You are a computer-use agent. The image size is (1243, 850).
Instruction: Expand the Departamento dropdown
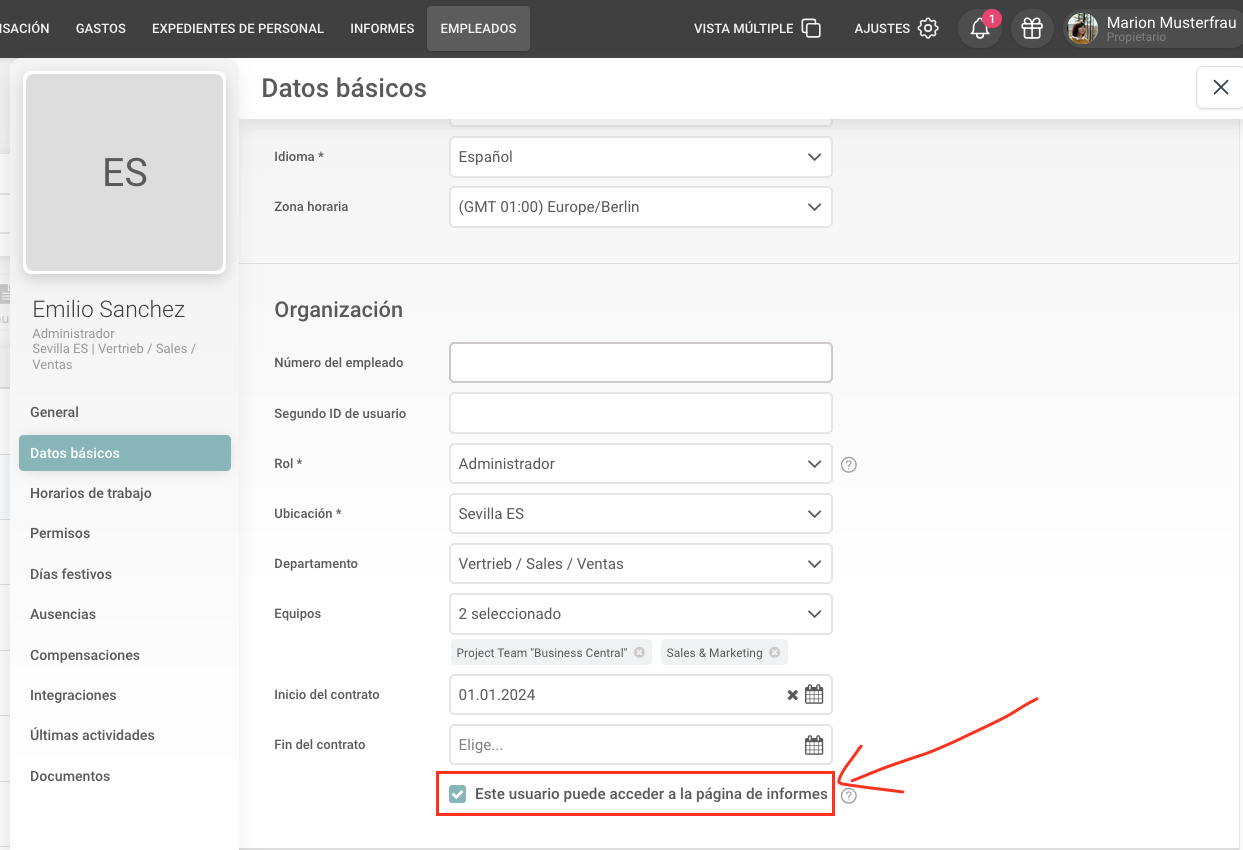click(x=640, y=564)
